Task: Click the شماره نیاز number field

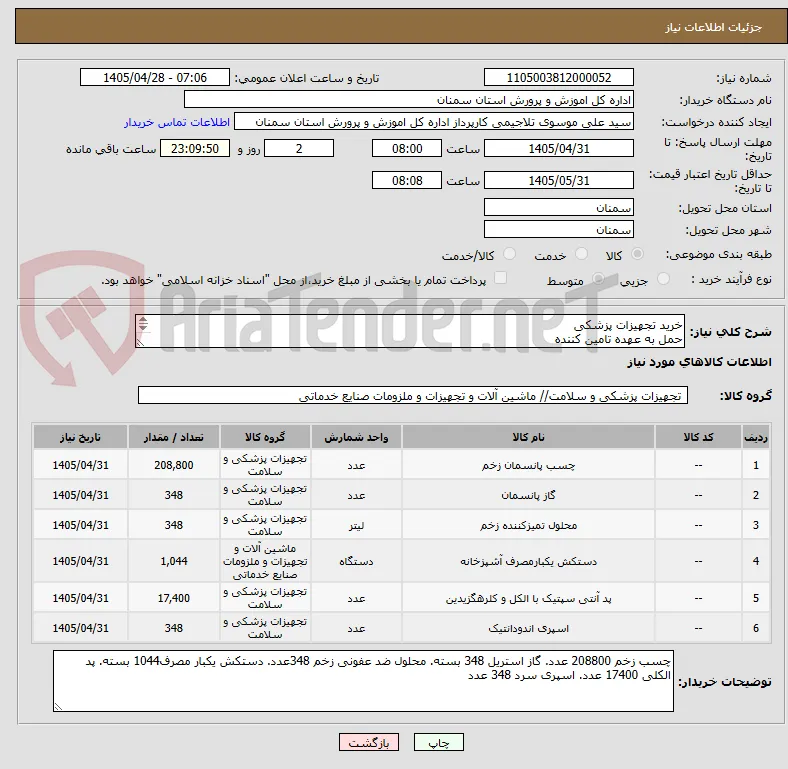Action: (558, 77)
